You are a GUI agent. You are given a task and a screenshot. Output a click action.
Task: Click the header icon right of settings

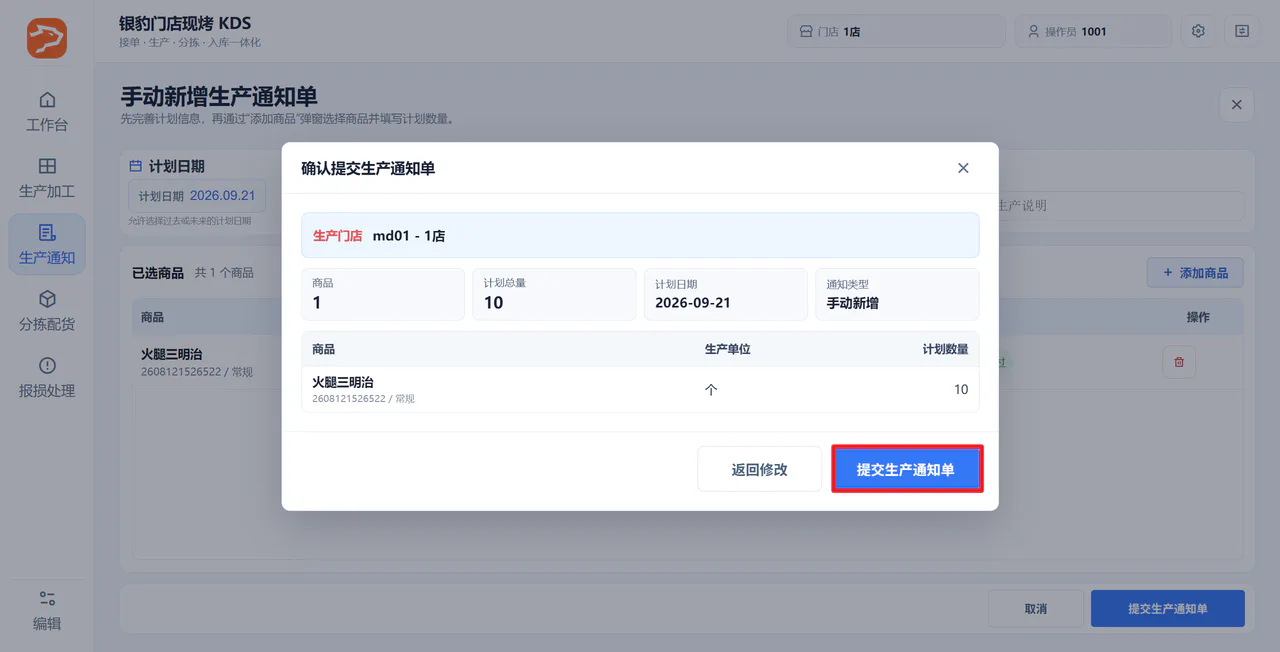pos(1242,31)
